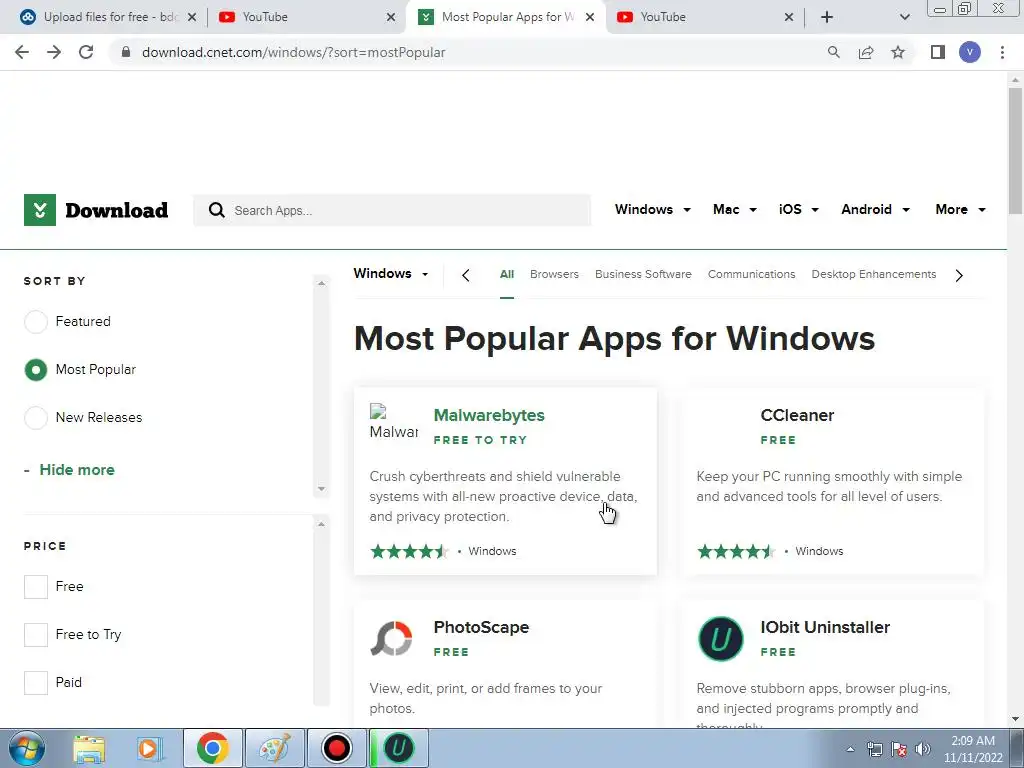Open the Malwarebytes app link
Screen dimensions: 1024x768
pos(489,415)
